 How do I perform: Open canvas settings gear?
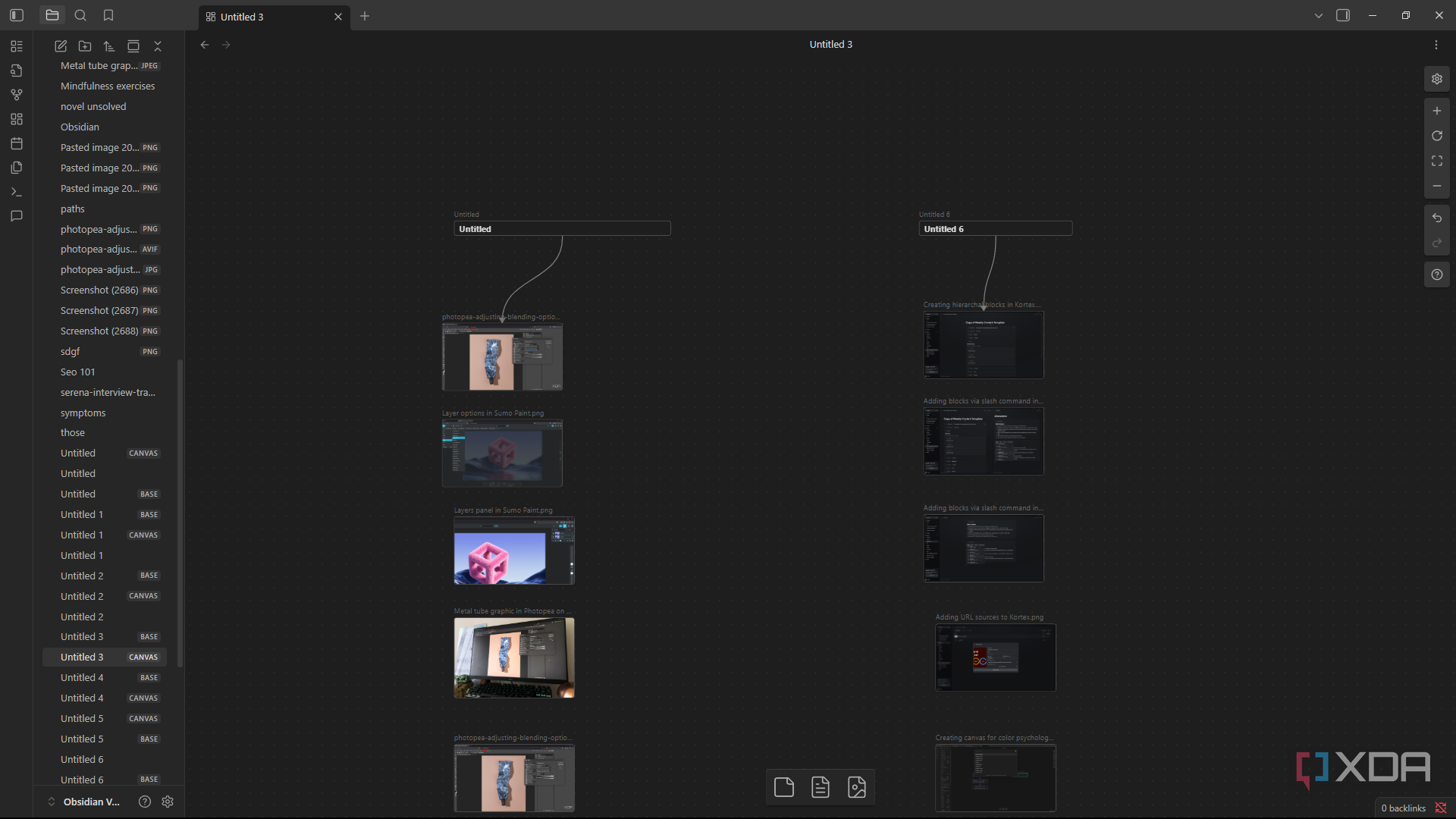click(1437, 79)
